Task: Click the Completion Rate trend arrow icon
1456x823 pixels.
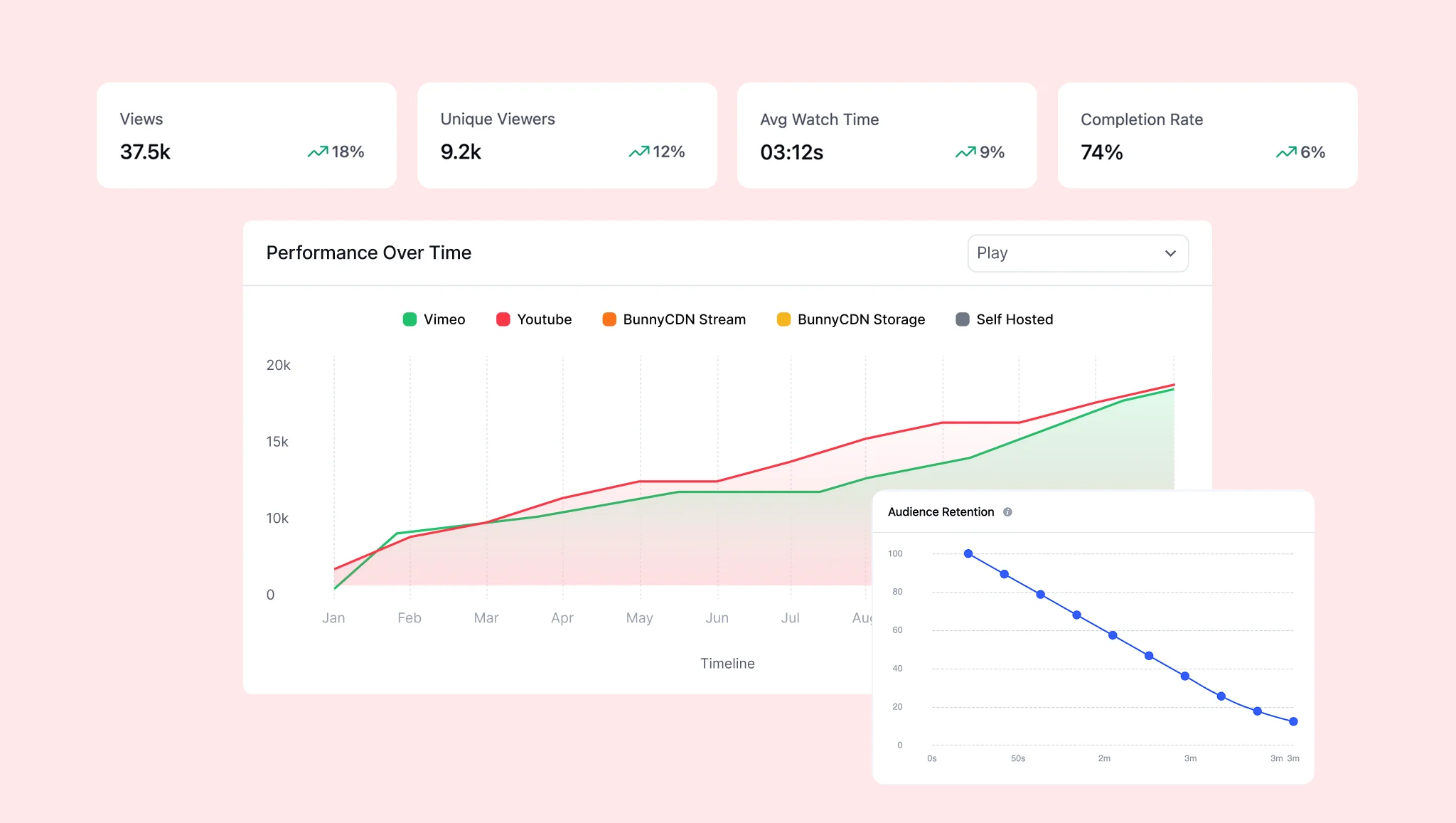Action: coord(1286,152)
